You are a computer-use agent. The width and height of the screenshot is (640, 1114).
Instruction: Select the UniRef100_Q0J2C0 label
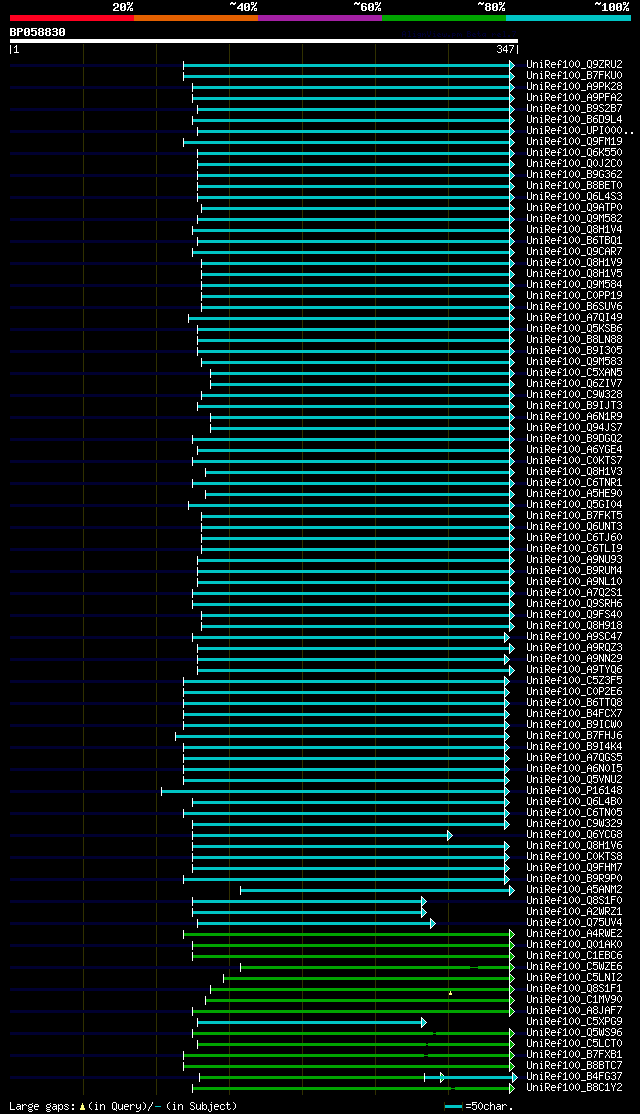tap(574, 163)
